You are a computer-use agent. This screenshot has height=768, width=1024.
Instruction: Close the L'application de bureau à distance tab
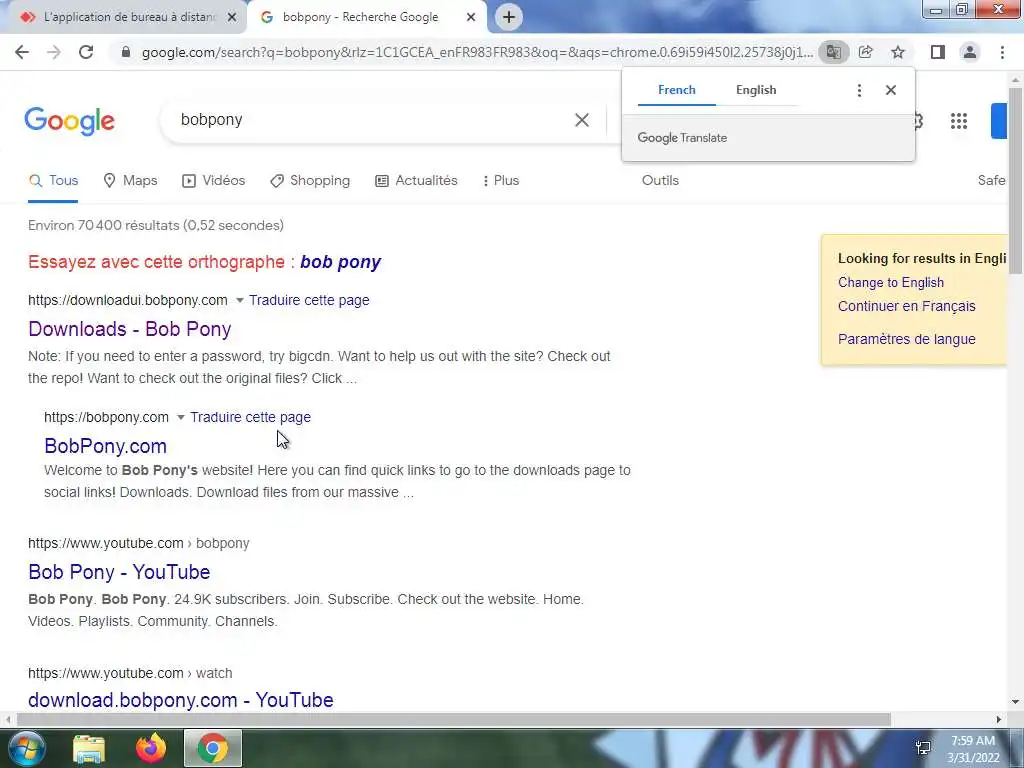[232, 17]
